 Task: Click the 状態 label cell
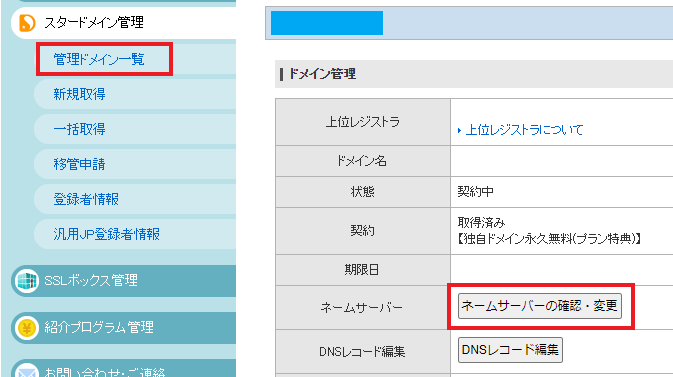point(363,192)
